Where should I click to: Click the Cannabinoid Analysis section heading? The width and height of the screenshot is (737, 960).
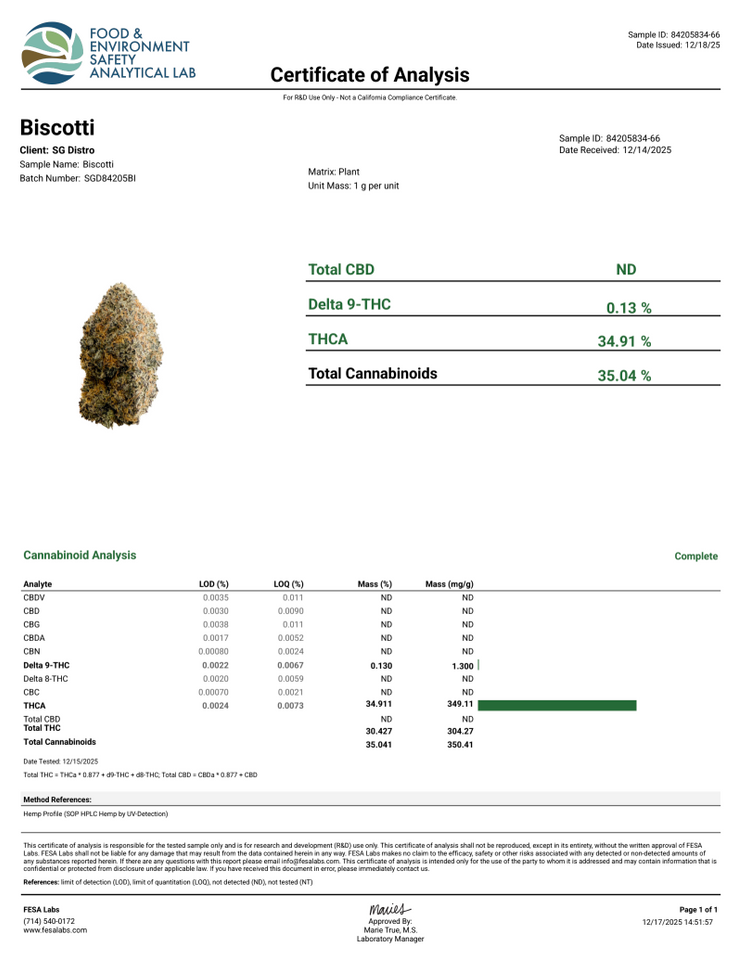[80, 555]
